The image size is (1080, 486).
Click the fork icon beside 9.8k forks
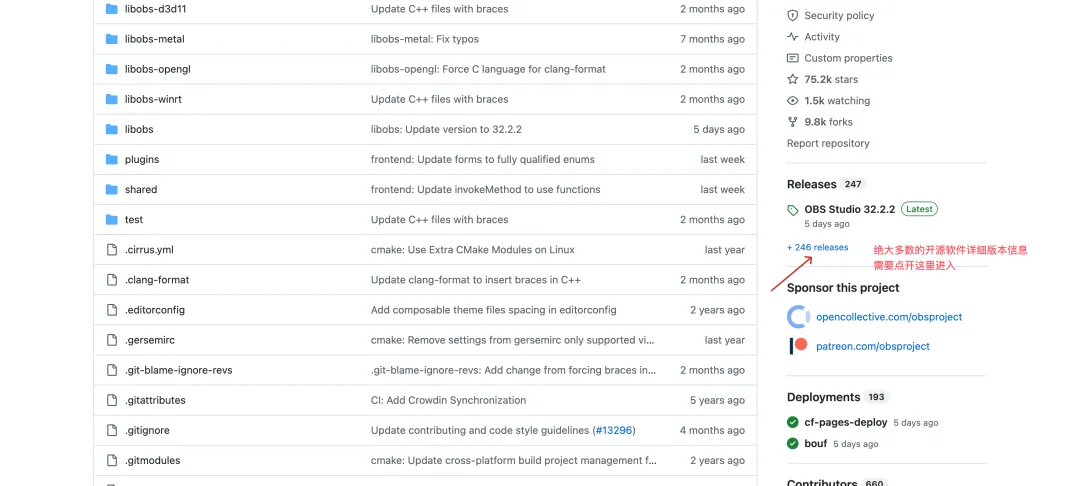tap(793, 122)
